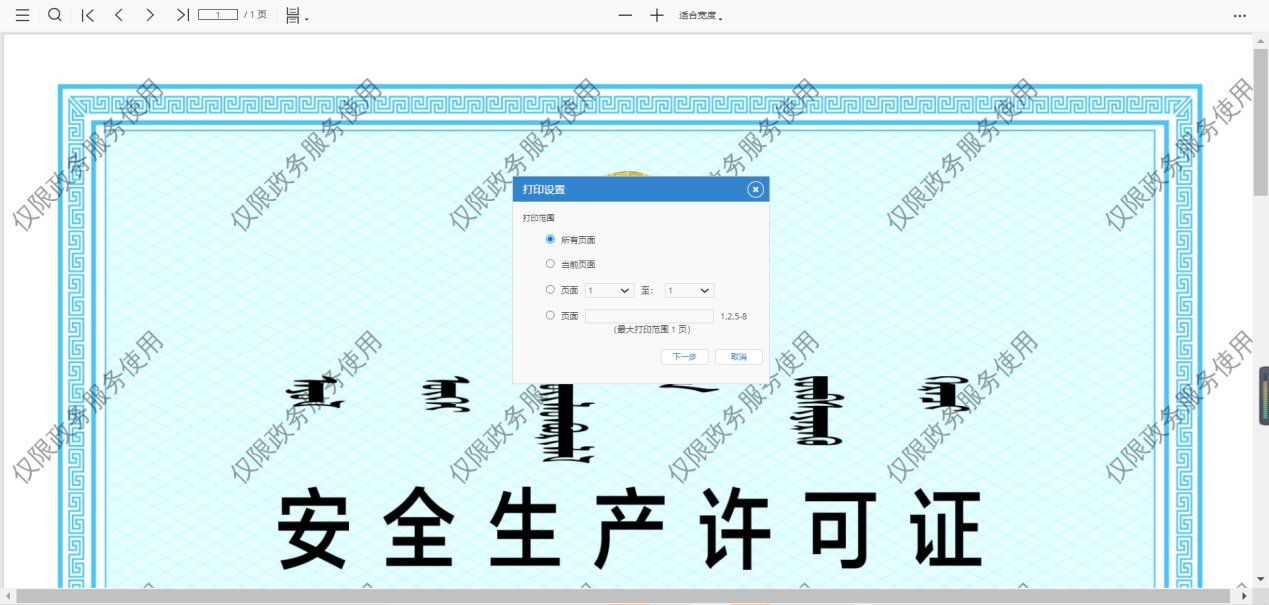Viewport: 1269px width, 605px height.
Task: Click the zoom out minus icon
Action: tap(625, 16)
